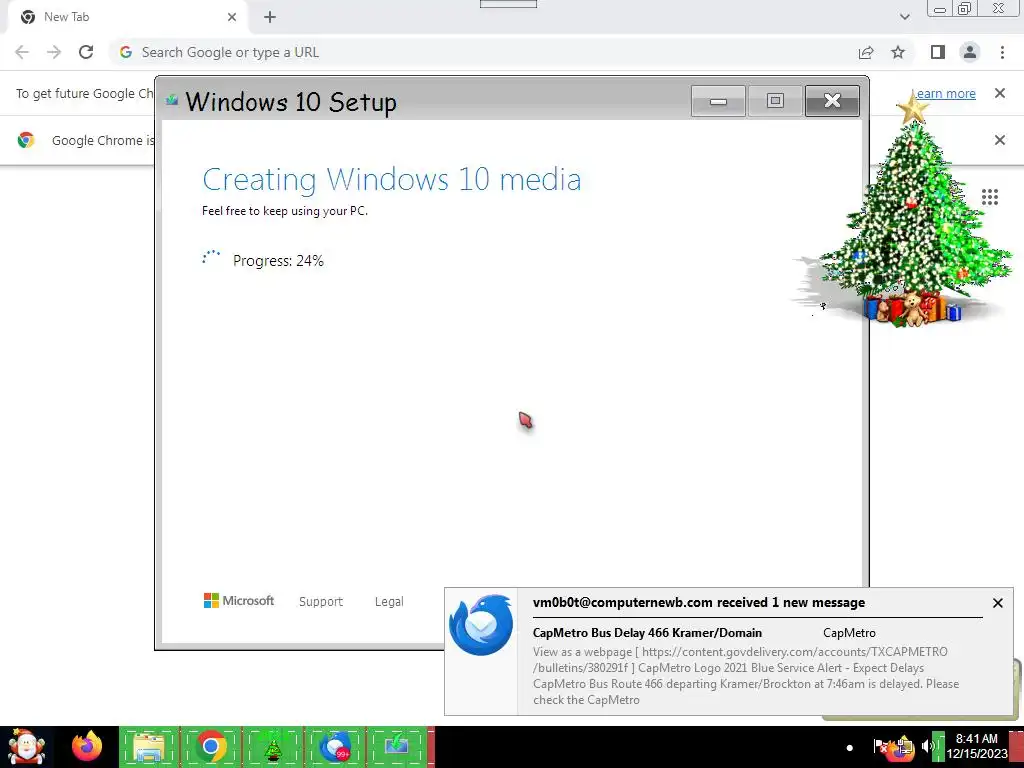Open the Santa Claus start button
The width and height of the screenshot is (1024, 768).
point(26,747)
